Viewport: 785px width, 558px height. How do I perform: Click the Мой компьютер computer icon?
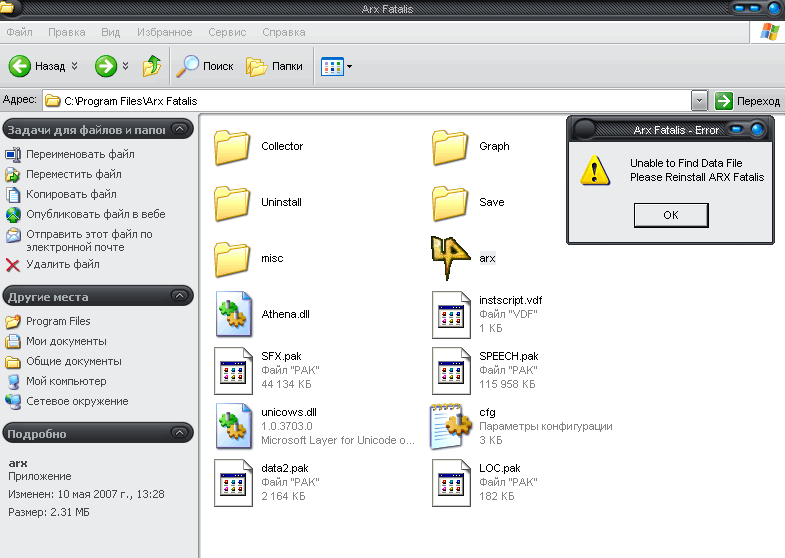(14, 382)
